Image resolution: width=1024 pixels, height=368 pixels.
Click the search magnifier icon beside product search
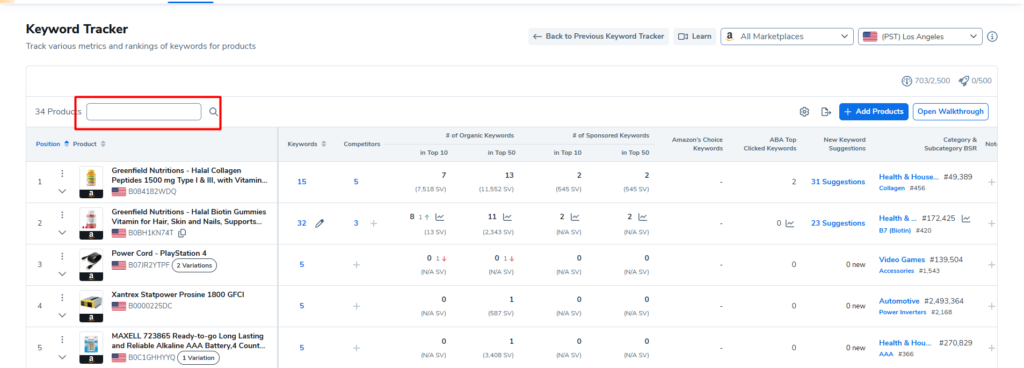213,112
